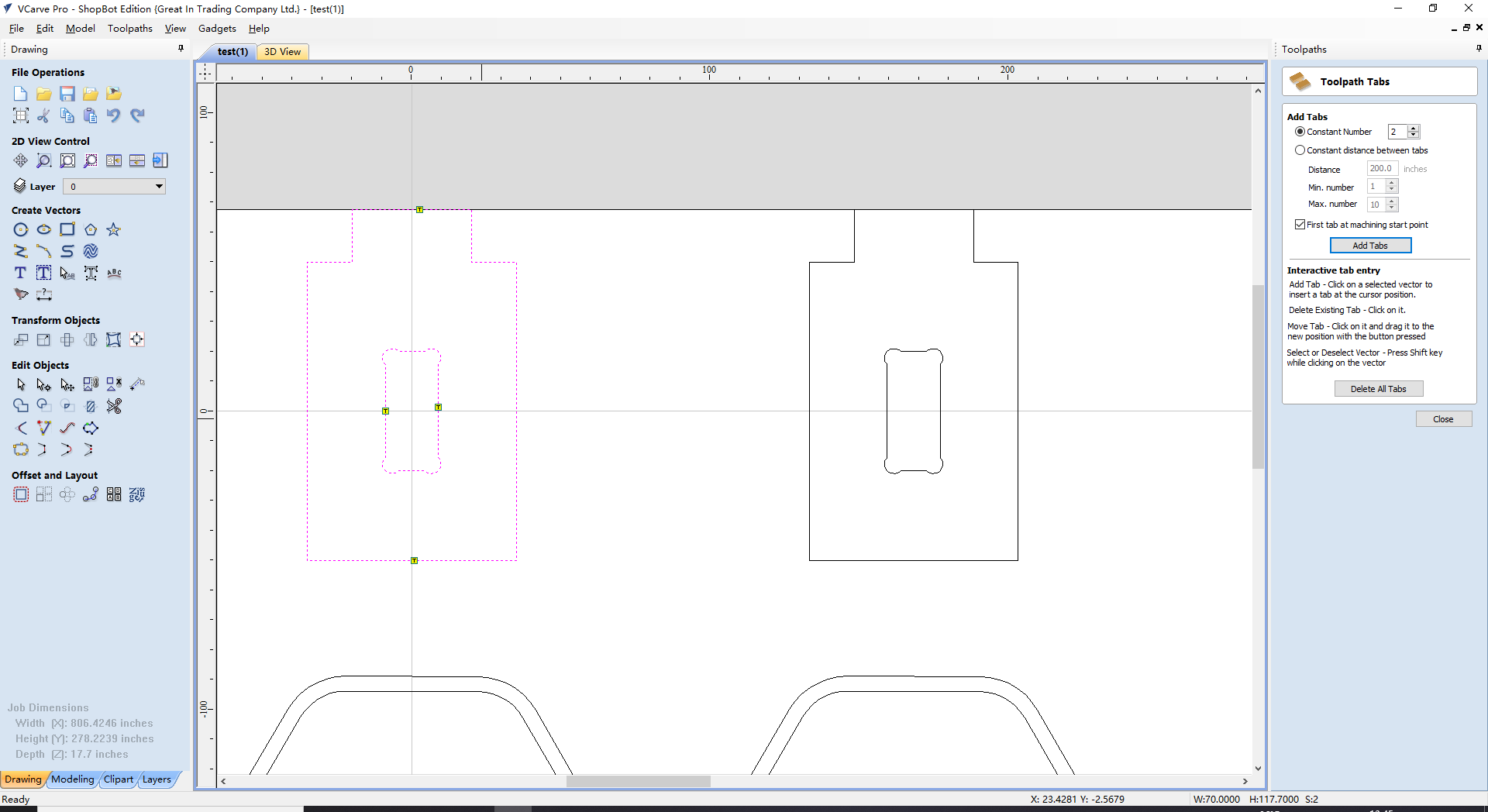The width and height of the screenshot is (1488, 812).
Task: Select the Node Editing cursor tool
Action: click(44, 384)
